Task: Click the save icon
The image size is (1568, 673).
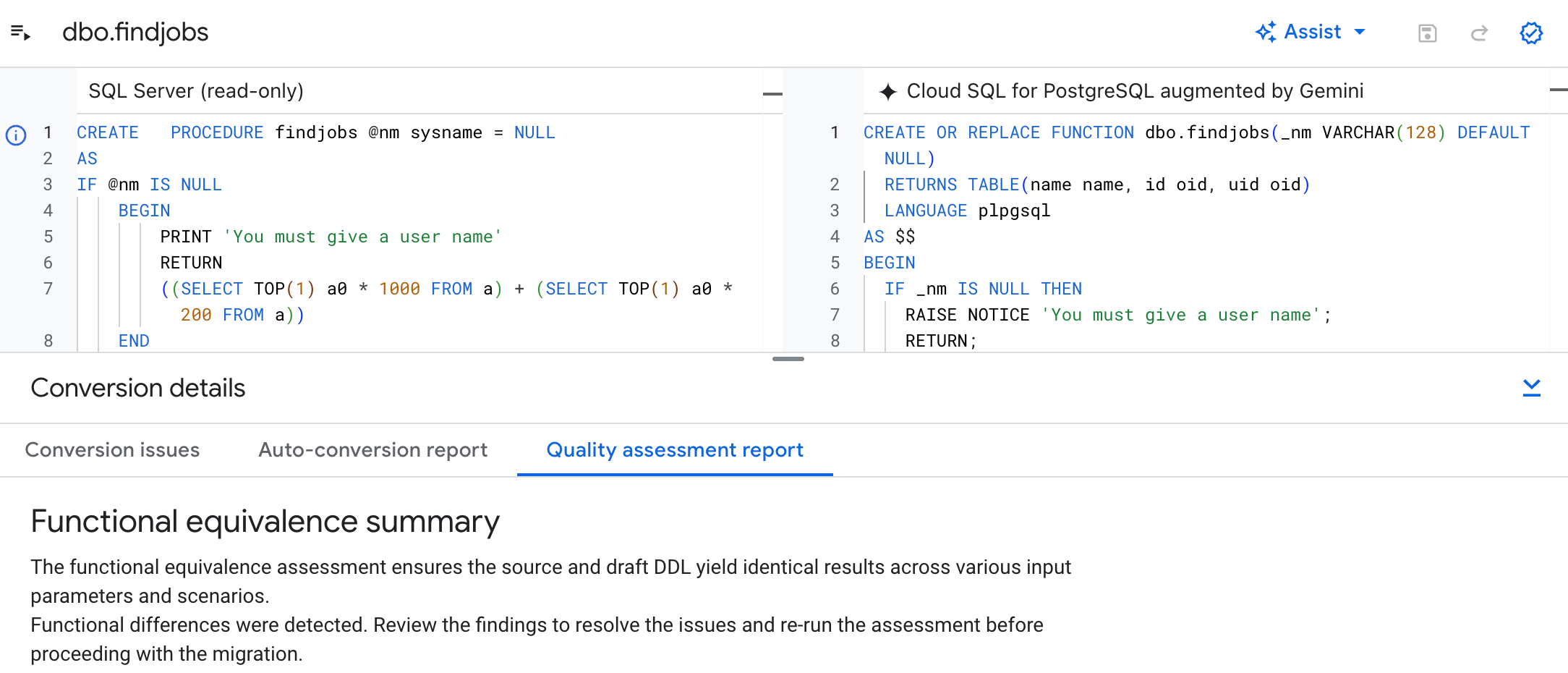Action: 1427,33
